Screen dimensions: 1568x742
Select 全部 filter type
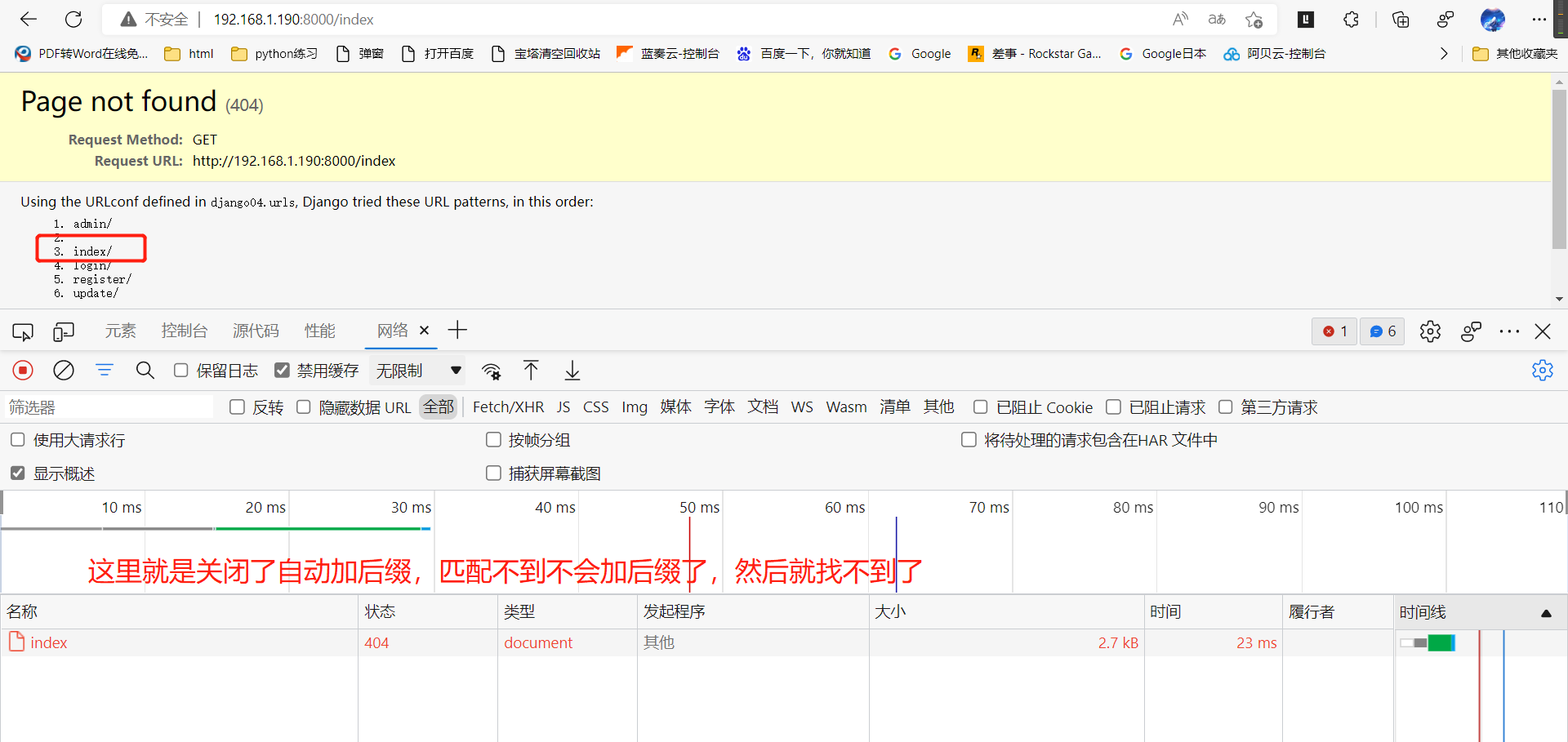(x=439, y=407)
